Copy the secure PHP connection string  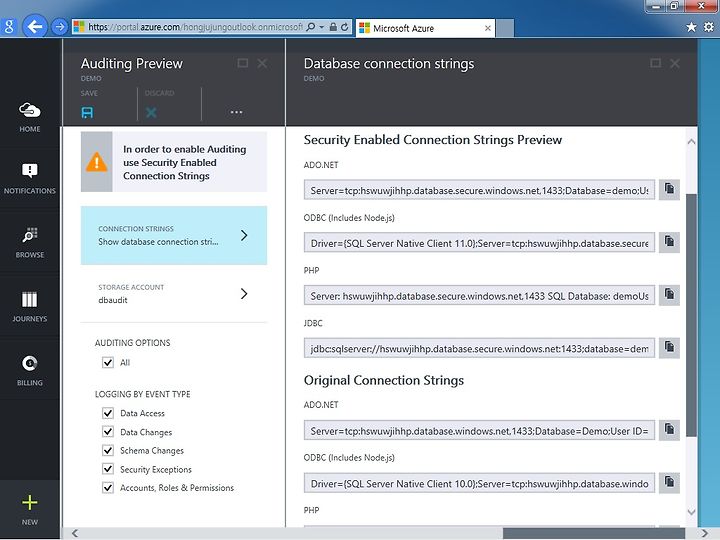pyautogui.click(x=669, y=295)
